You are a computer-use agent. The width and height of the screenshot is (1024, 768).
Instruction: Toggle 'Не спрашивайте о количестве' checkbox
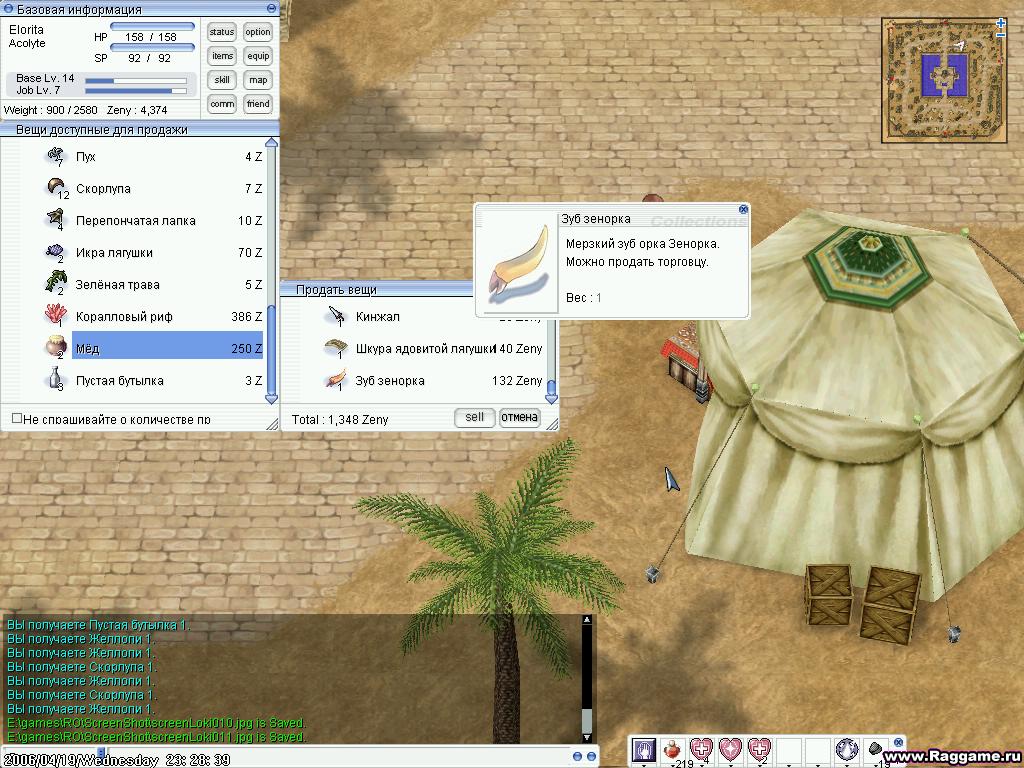click(x=17, y=418)
